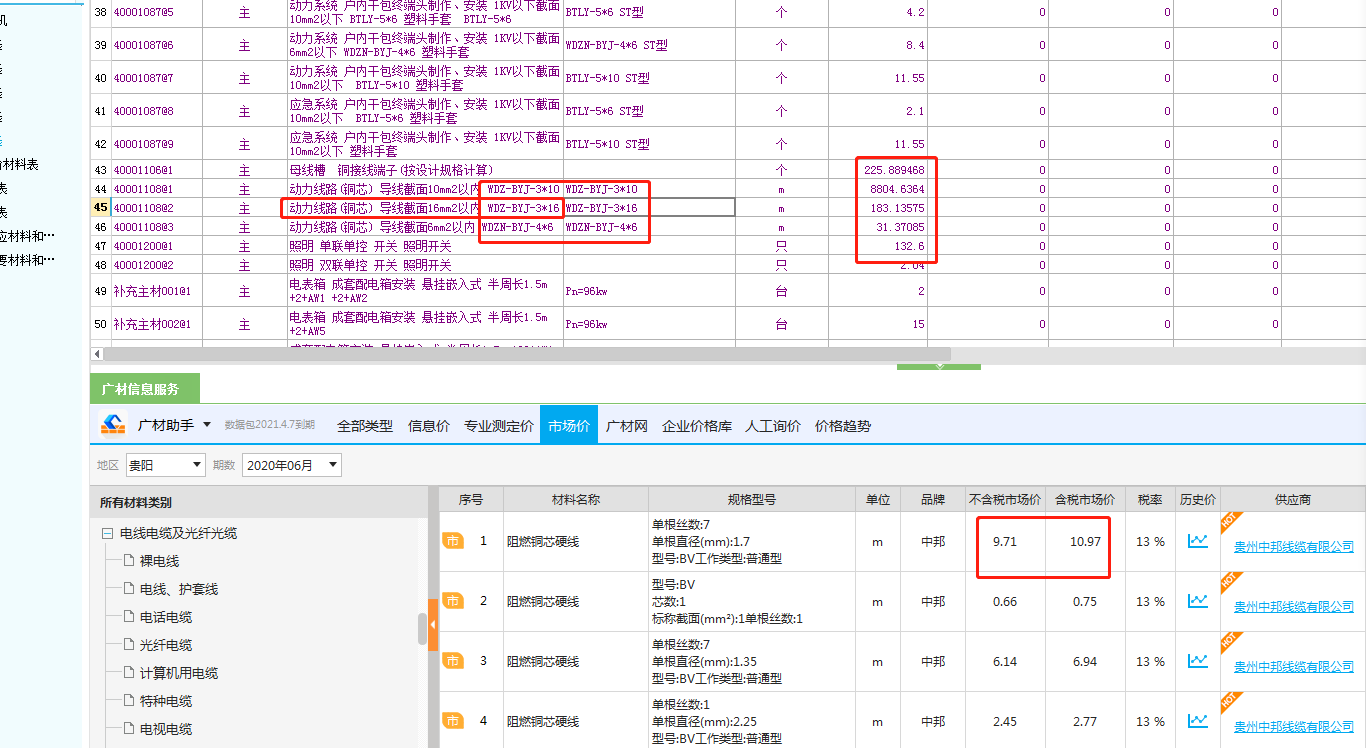Image resolution: width=1366 pixels, height=748 pixels.
Task: Select row number 45 in the materials table
Action: (100, 208)
